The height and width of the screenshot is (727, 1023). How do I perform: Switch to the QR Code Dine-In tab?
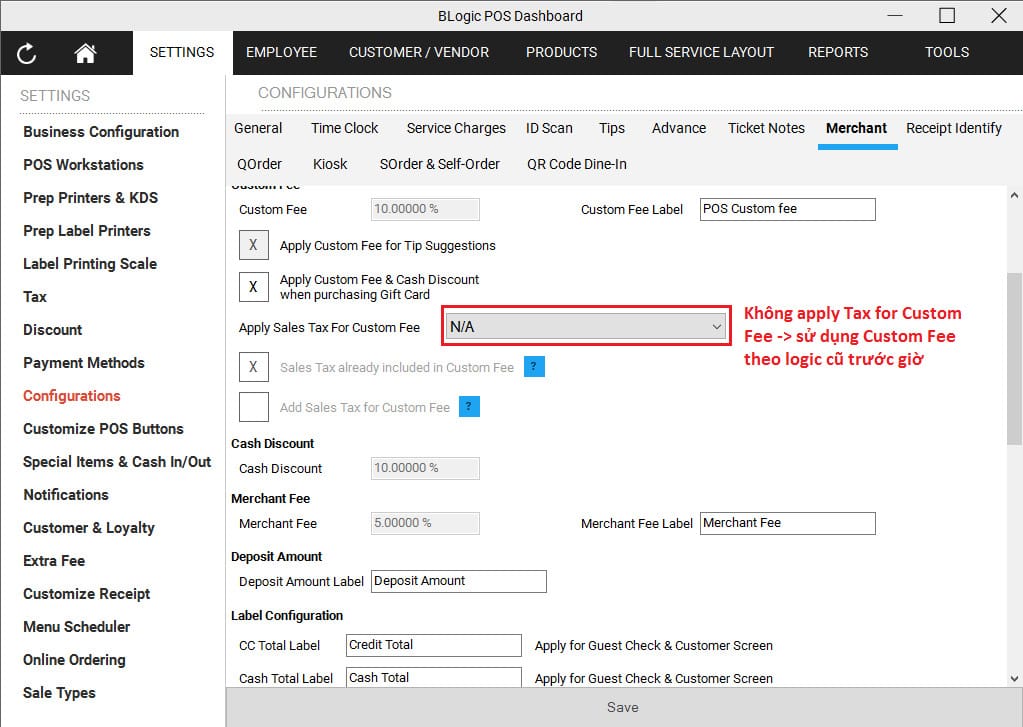click(577, 164)
